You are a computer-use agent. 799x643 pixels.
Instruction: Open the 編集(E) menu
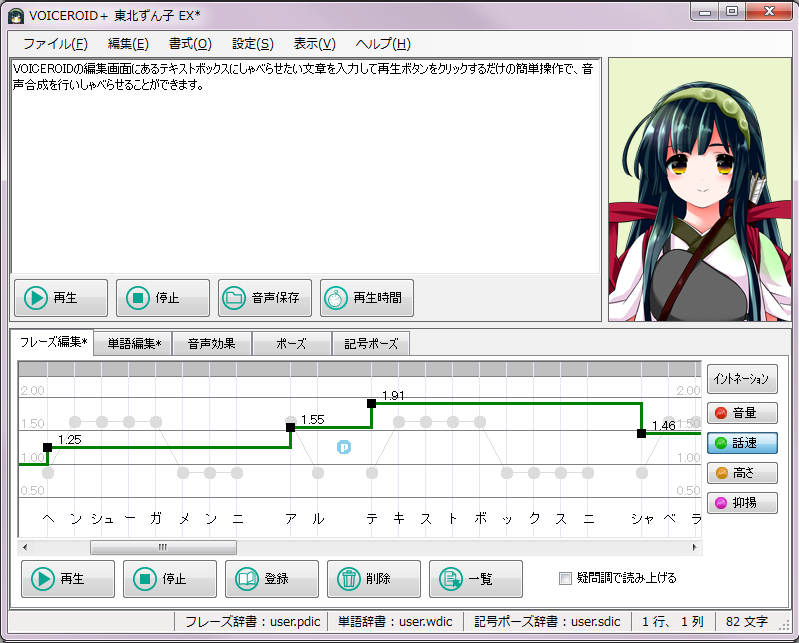[128, 44]
